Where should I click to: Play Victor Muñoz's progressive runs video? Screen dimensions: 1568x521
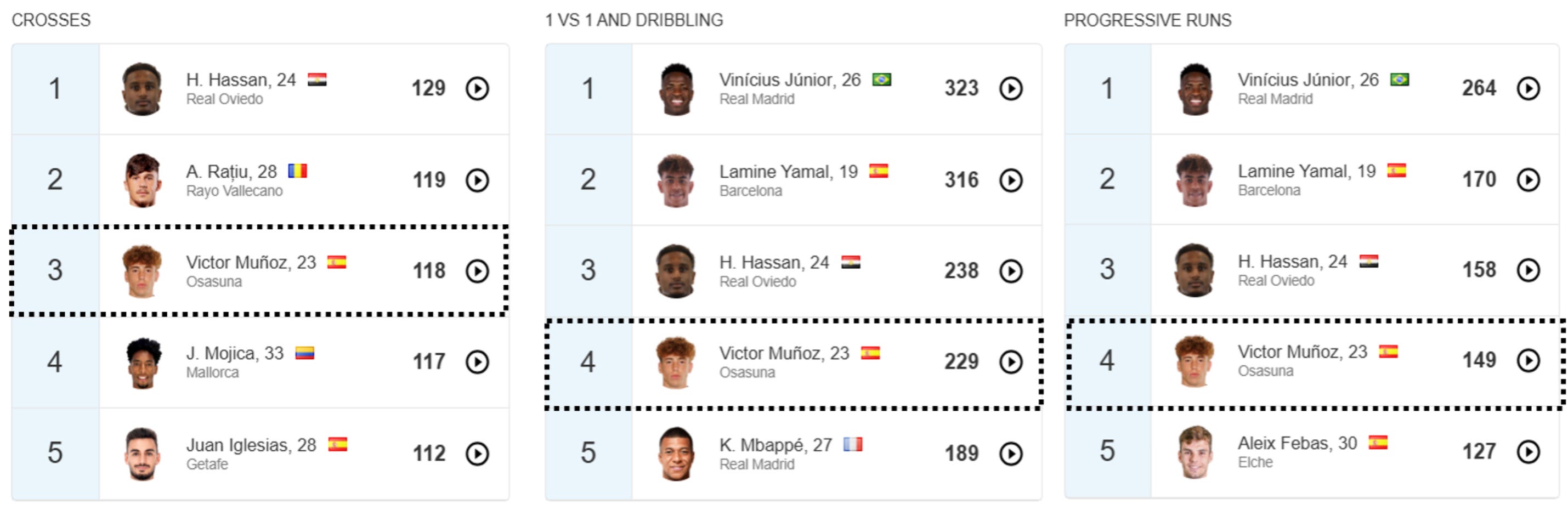[x=1528, y=361]
